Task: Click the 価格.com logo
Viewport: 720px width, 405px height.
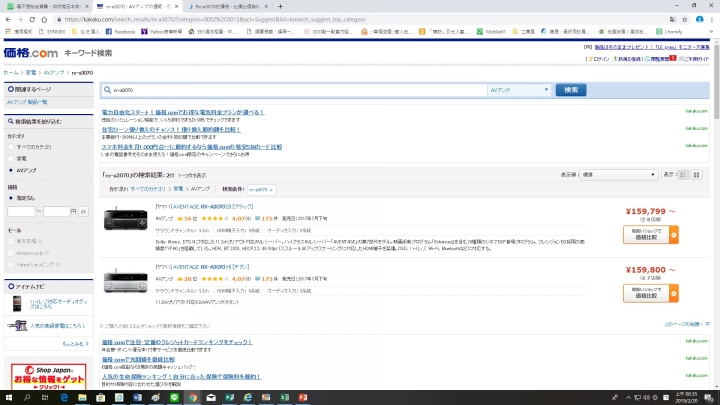Action: (31, 53)
